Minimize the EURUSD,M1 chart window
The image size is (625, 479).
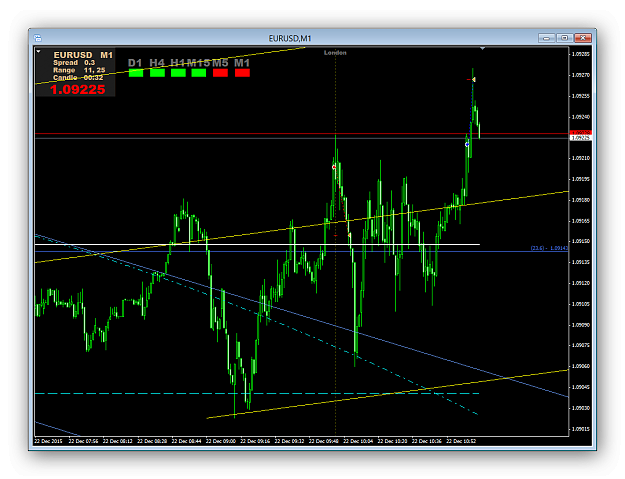pyautogui.click(x=546, y=38)
